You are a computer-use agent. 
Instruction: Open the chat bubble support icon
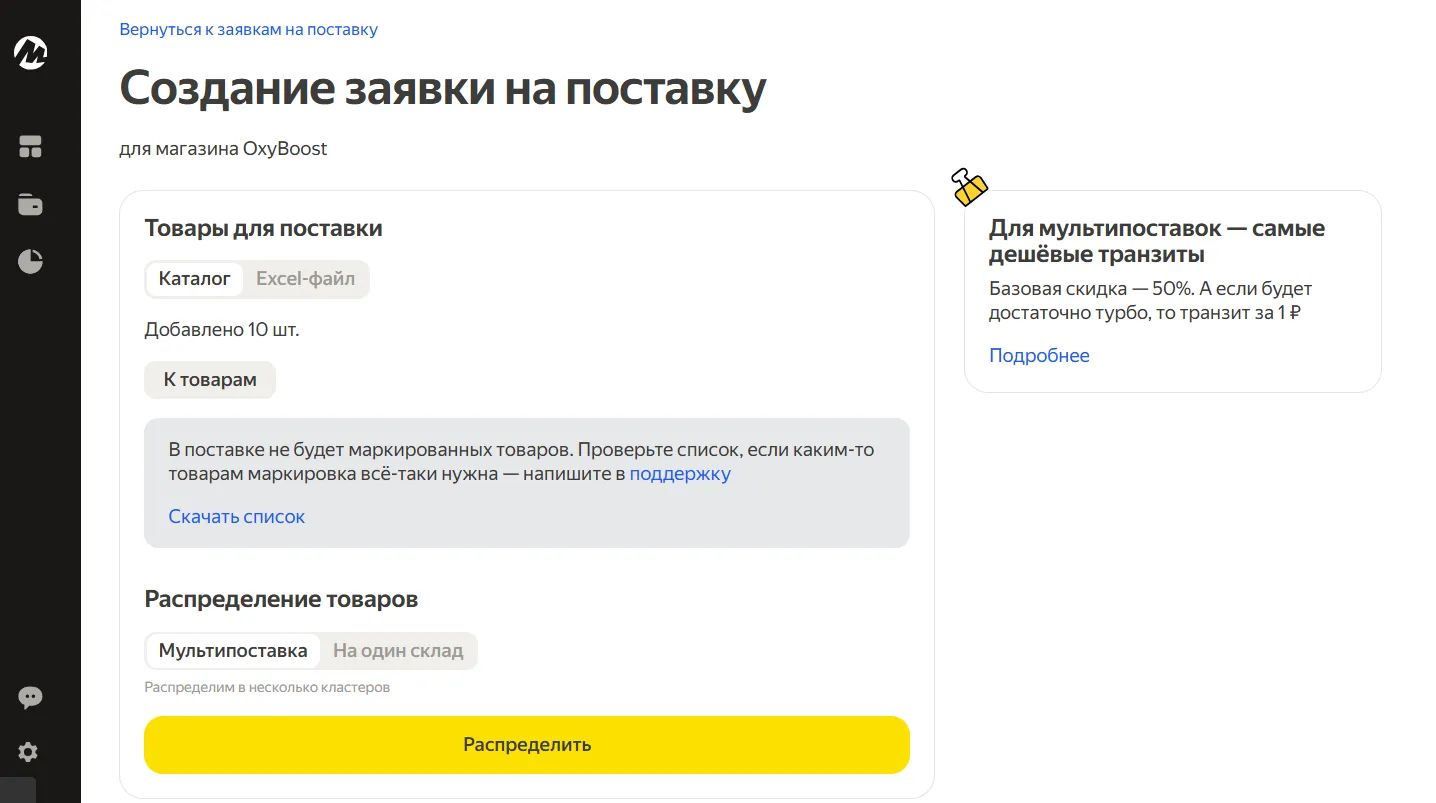(x=31, y=698)
